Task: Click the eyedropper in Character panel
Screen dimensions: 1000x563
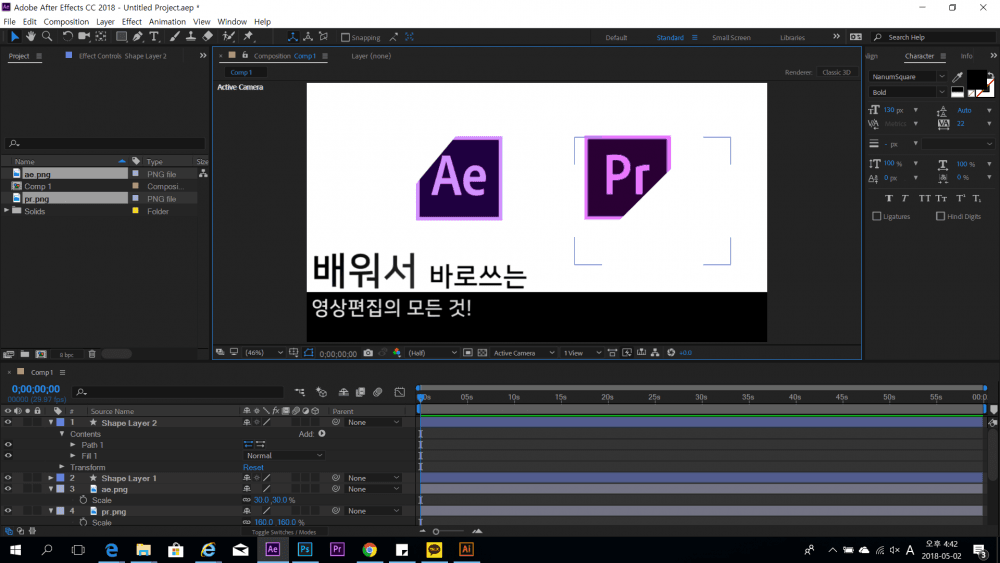Action: tap(957, 77)
